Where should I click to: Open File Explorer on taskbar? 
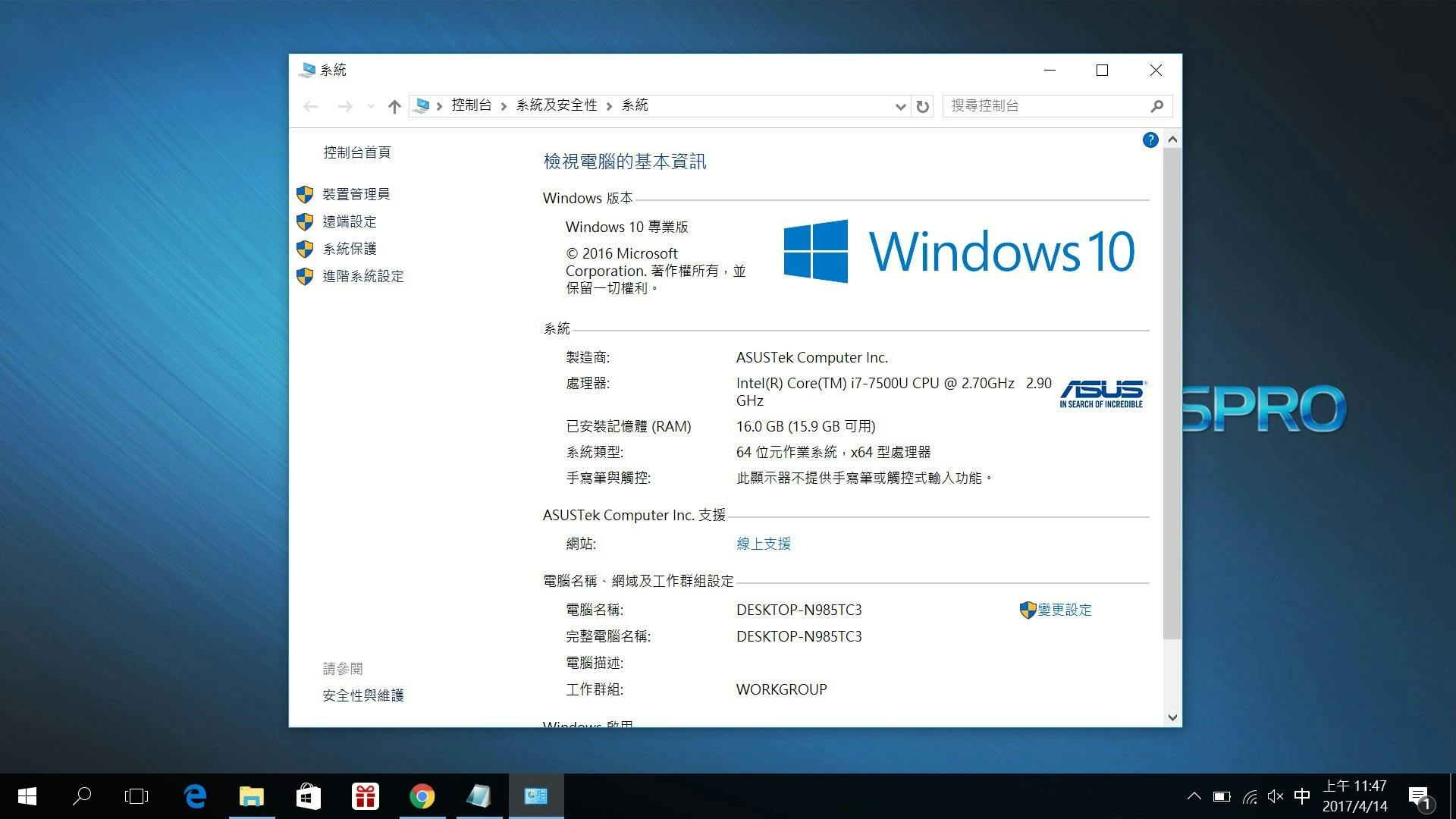click(252, 796)
